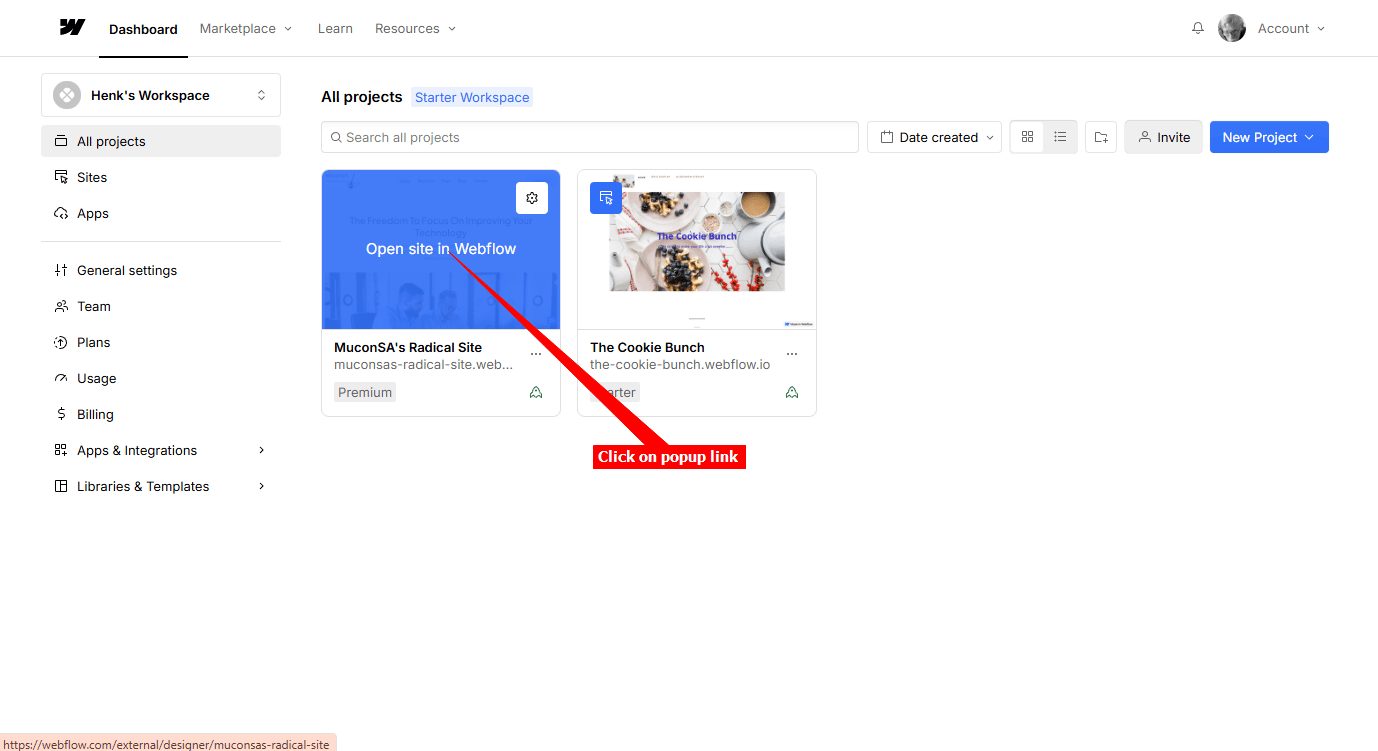Click the muconsas-radical-site URL text
Screen dimensions: 1378x751
(423, 364)
